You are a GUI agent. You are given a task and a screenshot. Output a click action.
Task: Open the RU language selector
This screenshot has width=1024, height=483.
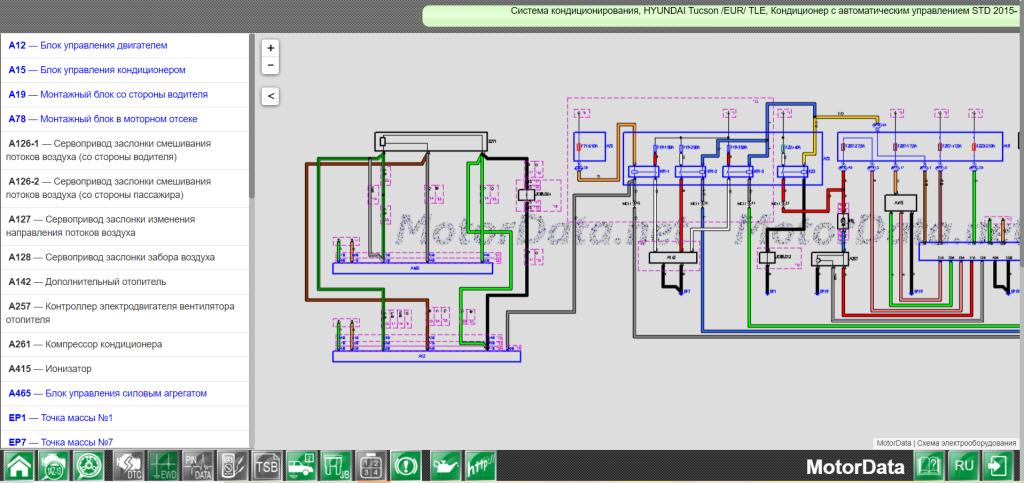[x=964, y=466]
